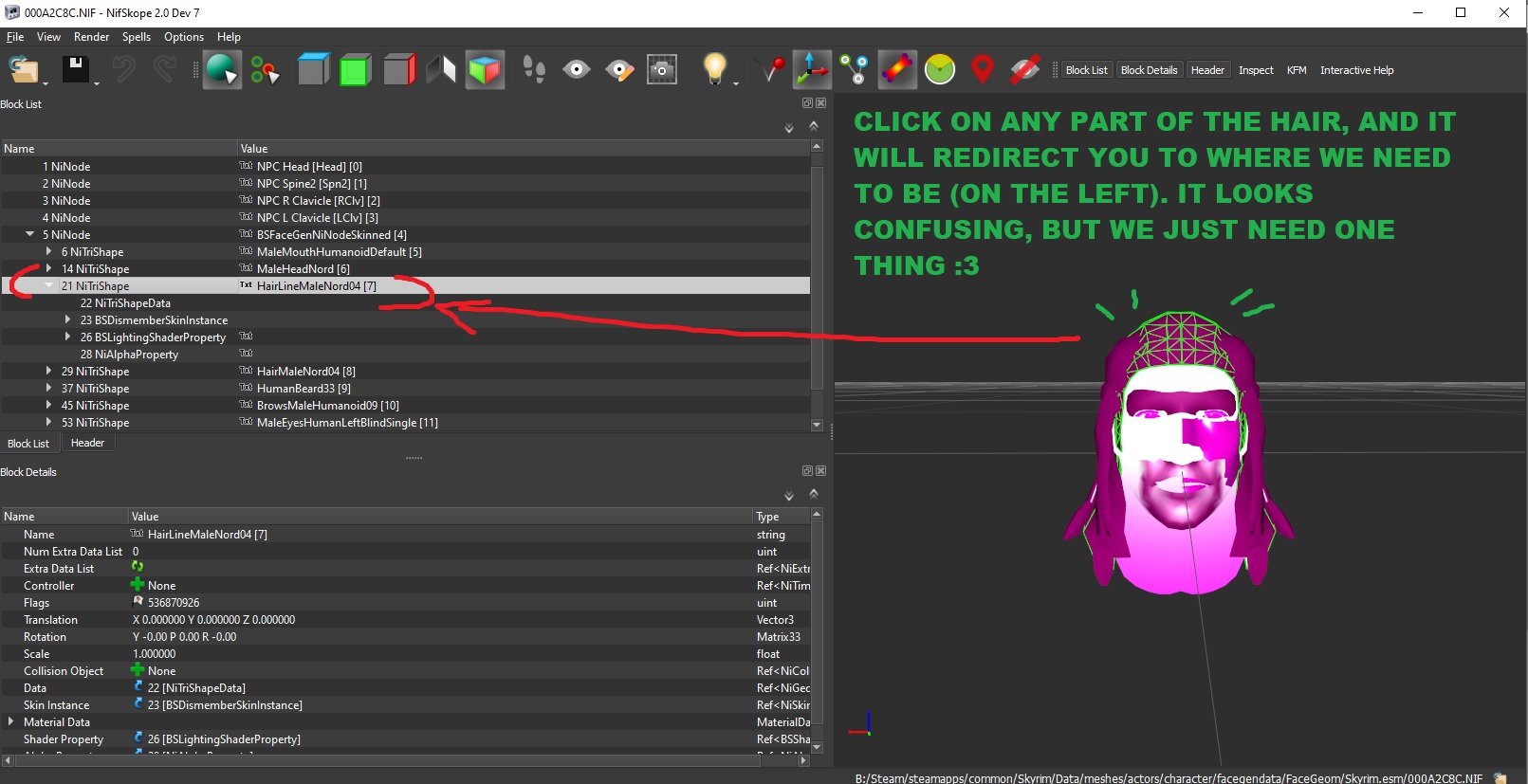Toggle the Block Details toolbar button
The width and height of the screenshot is (1528, 784).
coord(1149,70)
